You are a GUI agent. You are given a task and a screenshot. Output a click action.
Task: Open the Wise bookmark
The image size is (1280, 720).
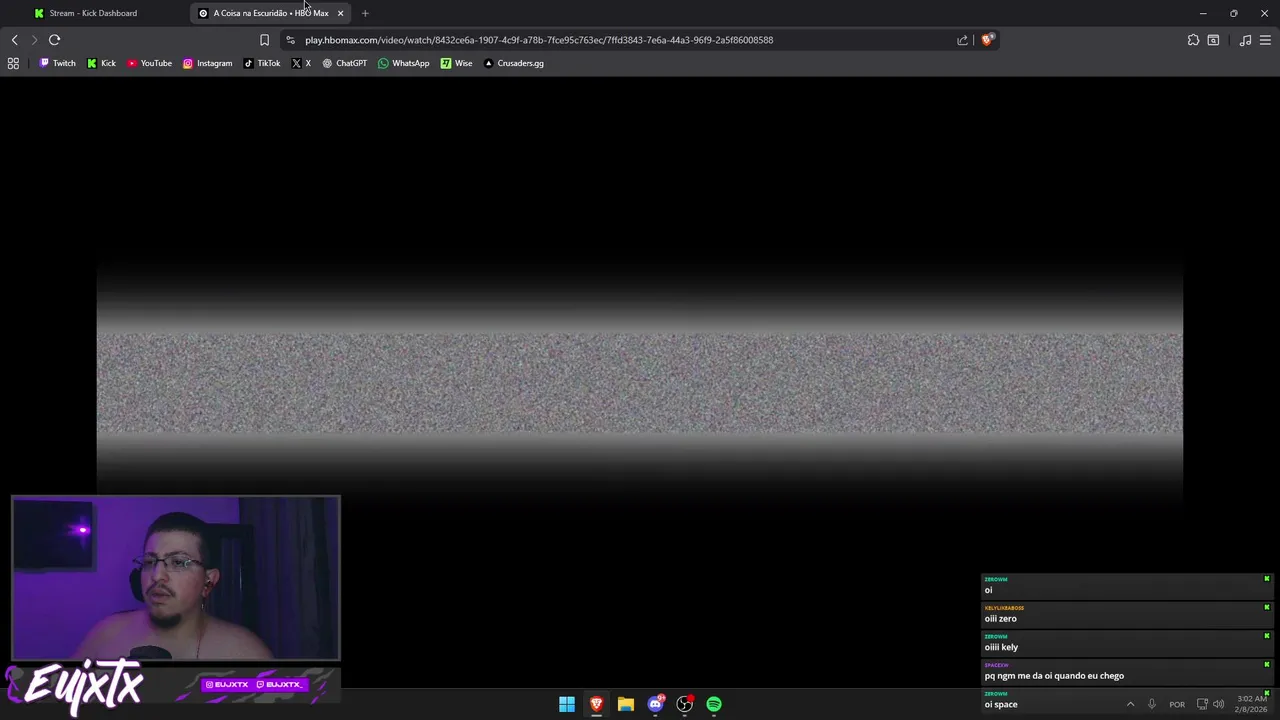456,63
